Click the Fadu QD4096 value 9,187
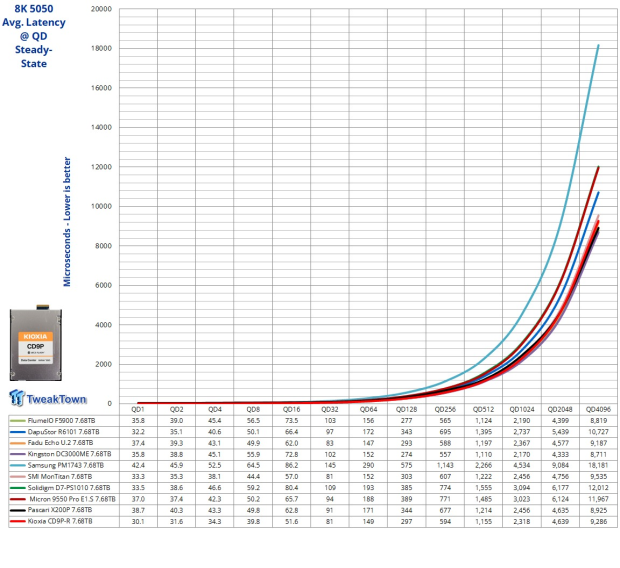620x568 pixels. (599, 443)
